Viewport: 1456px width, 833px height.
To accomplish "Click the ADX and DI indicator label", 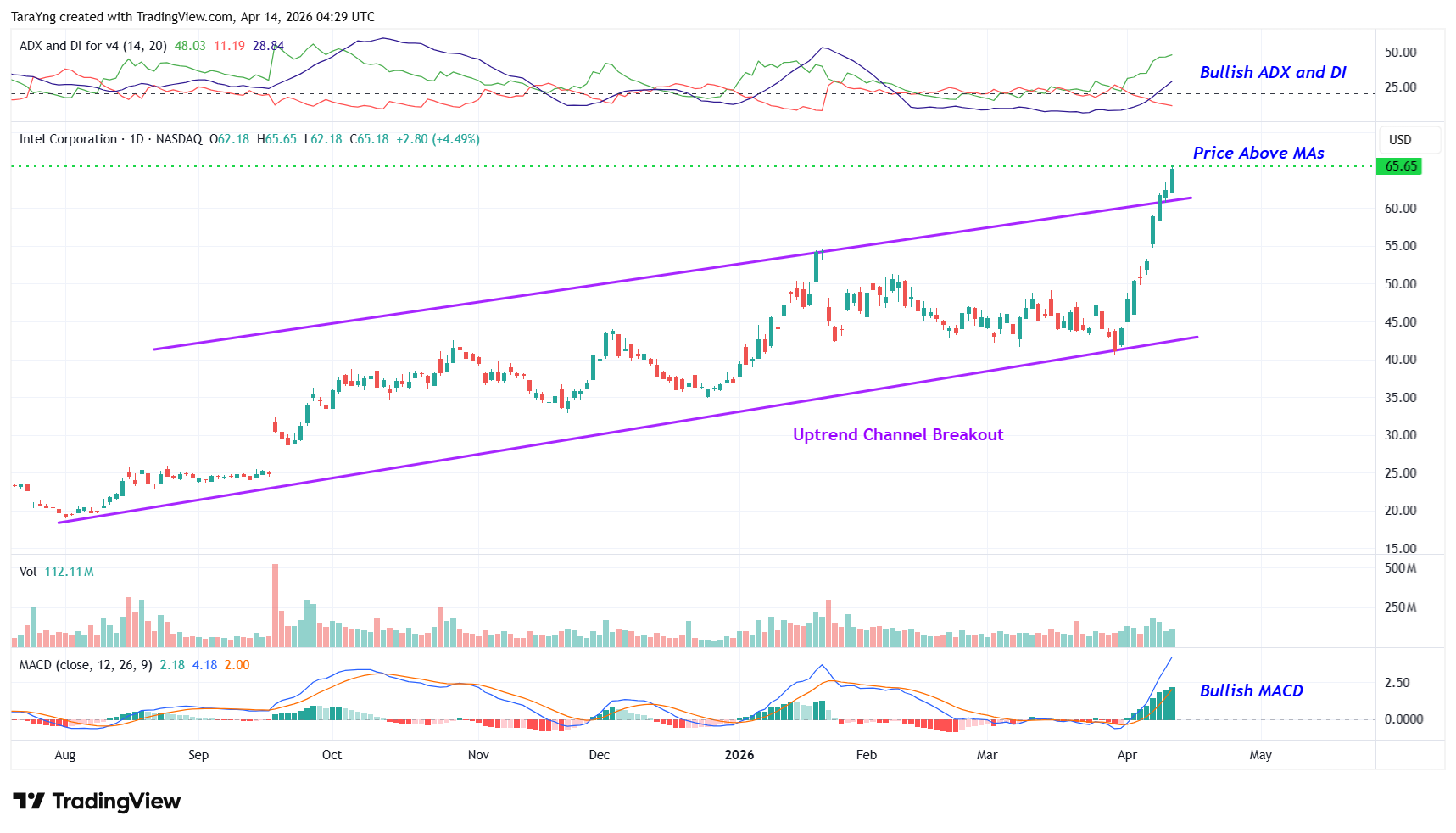I will click(92, 46).
